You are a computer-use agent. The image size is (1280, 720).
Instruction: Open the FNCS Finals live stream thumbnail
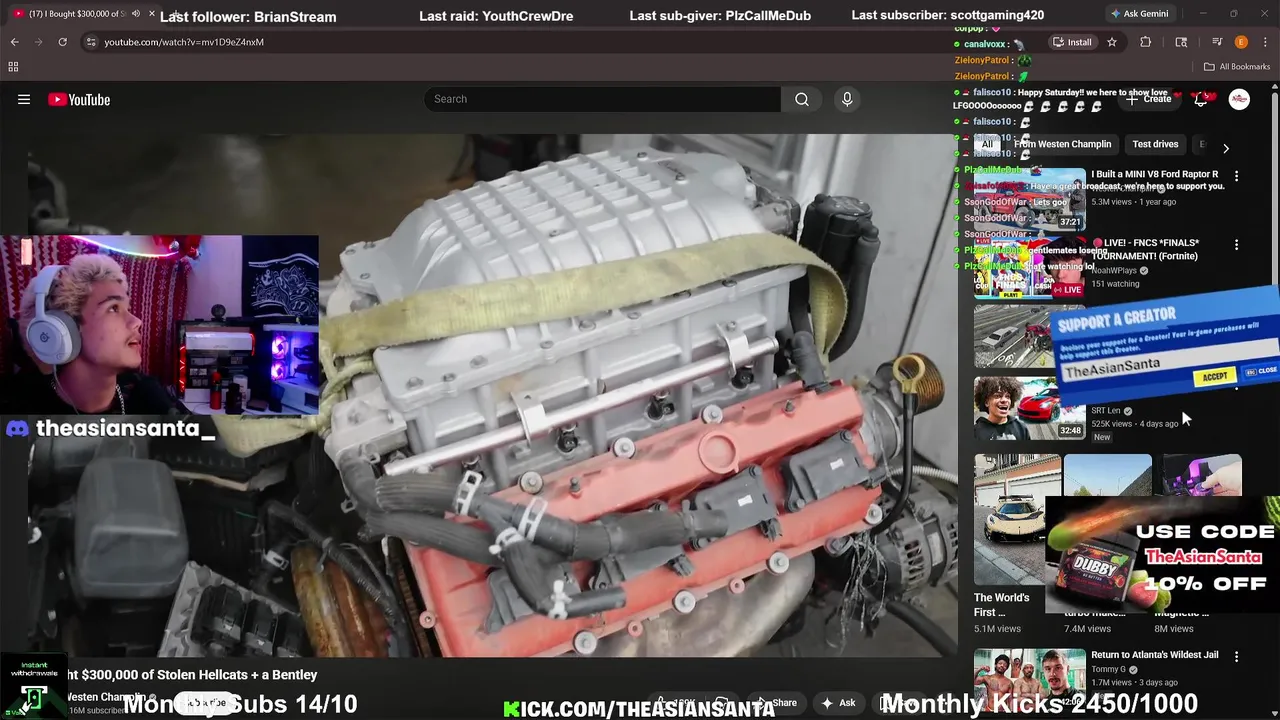(x=1030, y=267)
